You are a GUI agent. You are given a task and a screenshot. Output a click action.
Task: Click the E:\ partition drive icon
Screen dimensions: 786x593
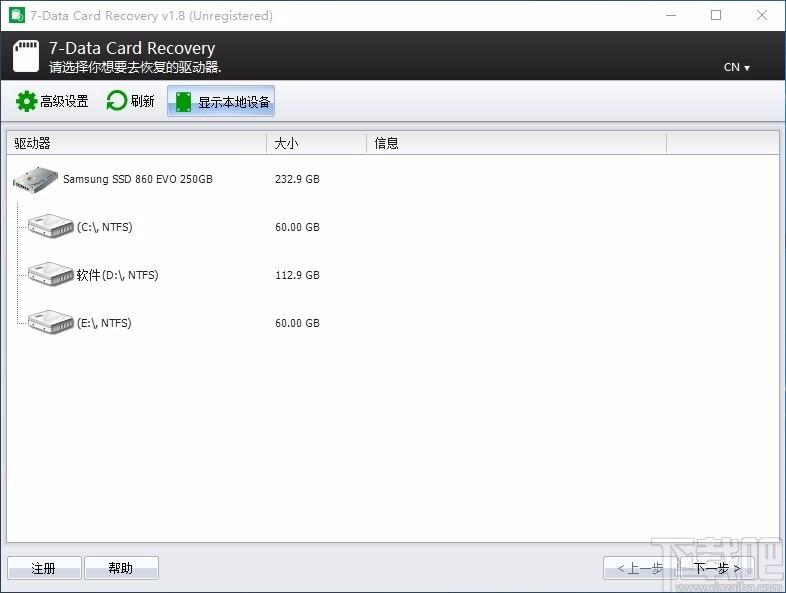51,322
